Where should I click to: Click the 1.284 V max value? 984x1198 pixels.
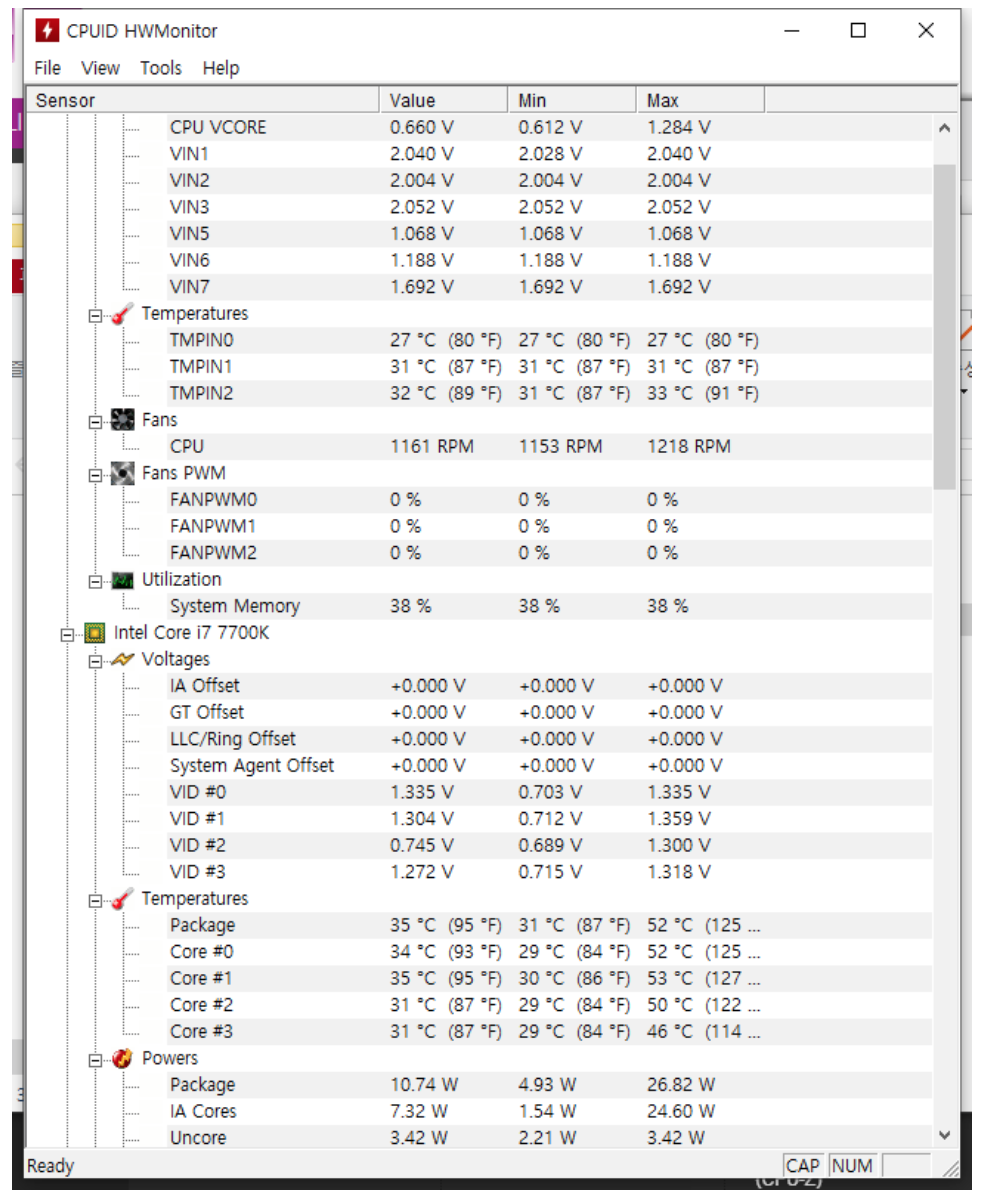[678, 128]
